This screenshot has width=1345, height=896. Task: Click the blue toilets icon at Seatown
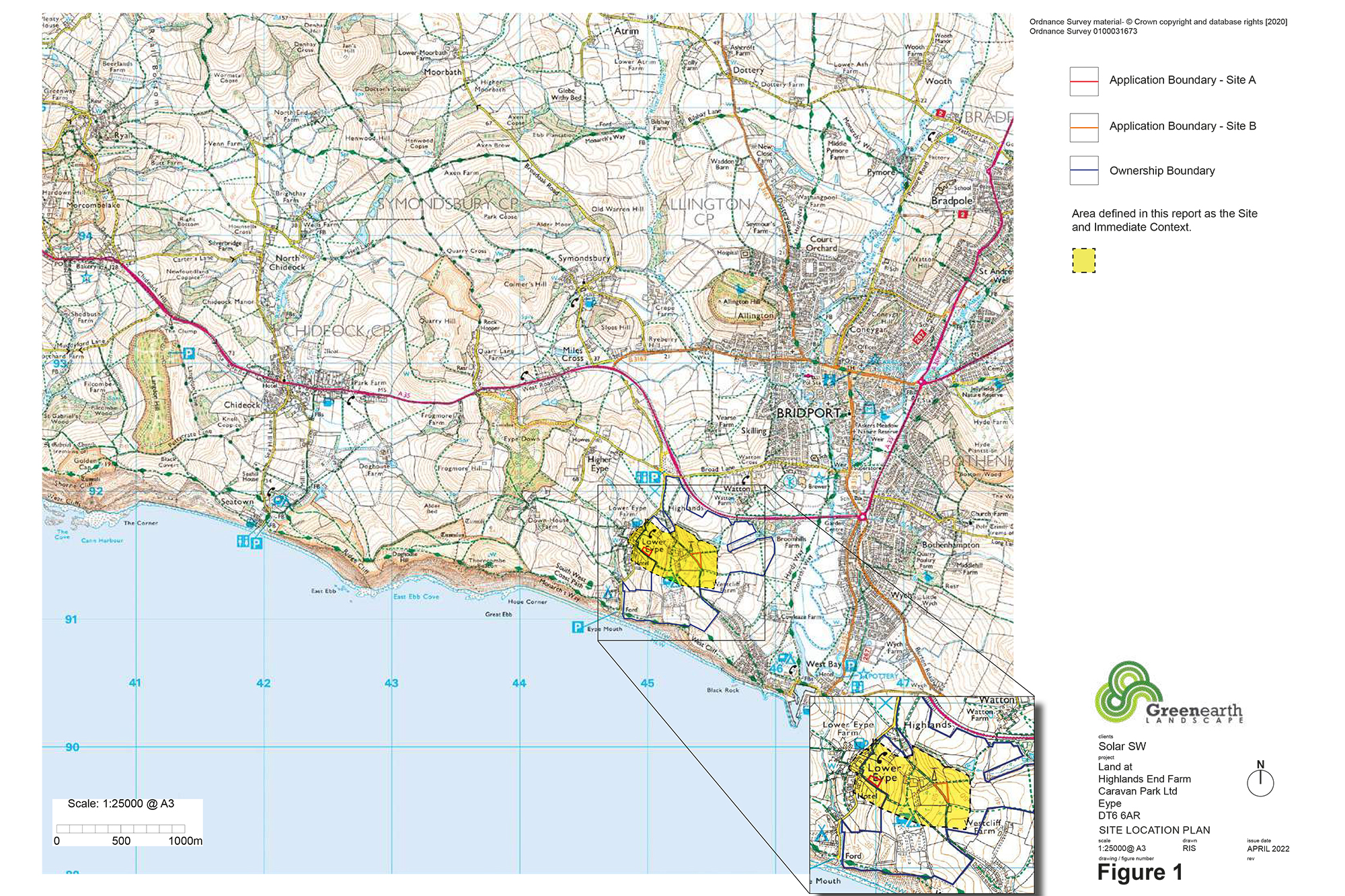pyautogui.click(x=243, y=541)
